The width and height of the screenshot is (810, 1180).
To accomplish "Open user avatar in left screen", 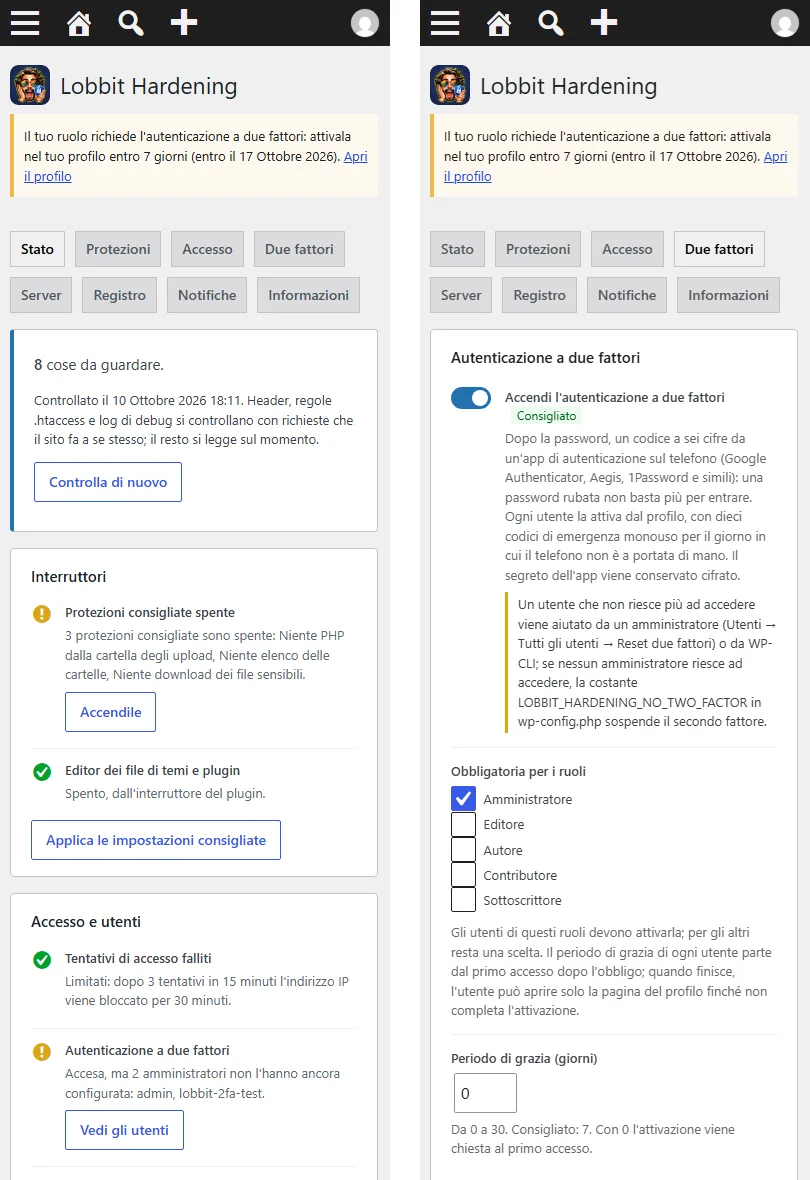I will [365, 23].
